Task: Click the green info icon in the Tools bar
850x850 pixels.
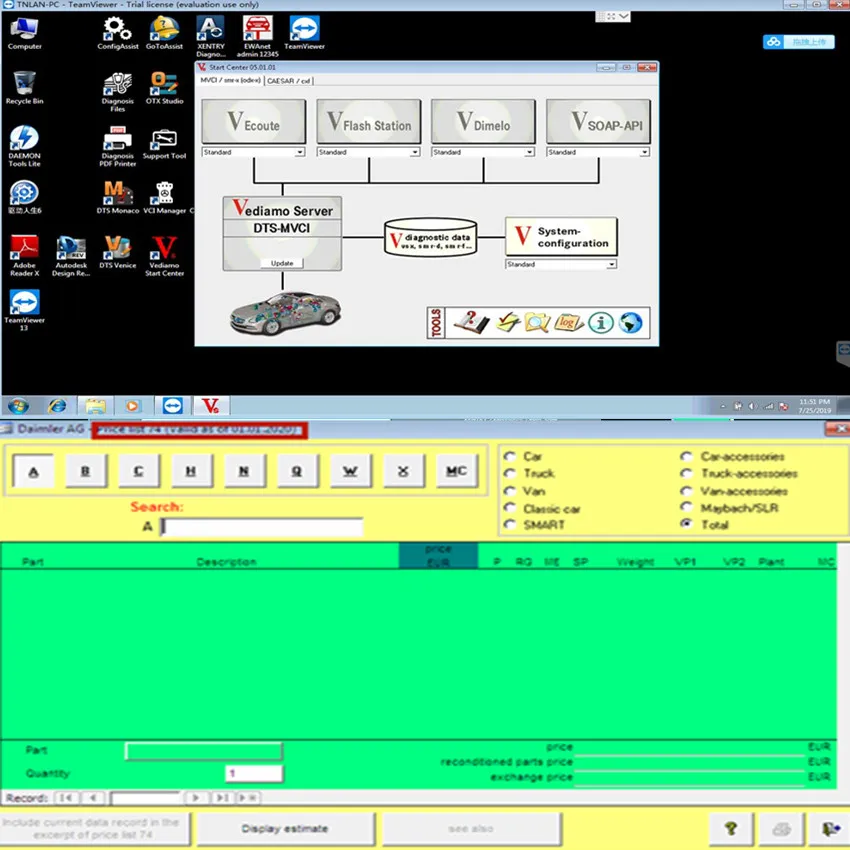Action: tap(600, 323)
